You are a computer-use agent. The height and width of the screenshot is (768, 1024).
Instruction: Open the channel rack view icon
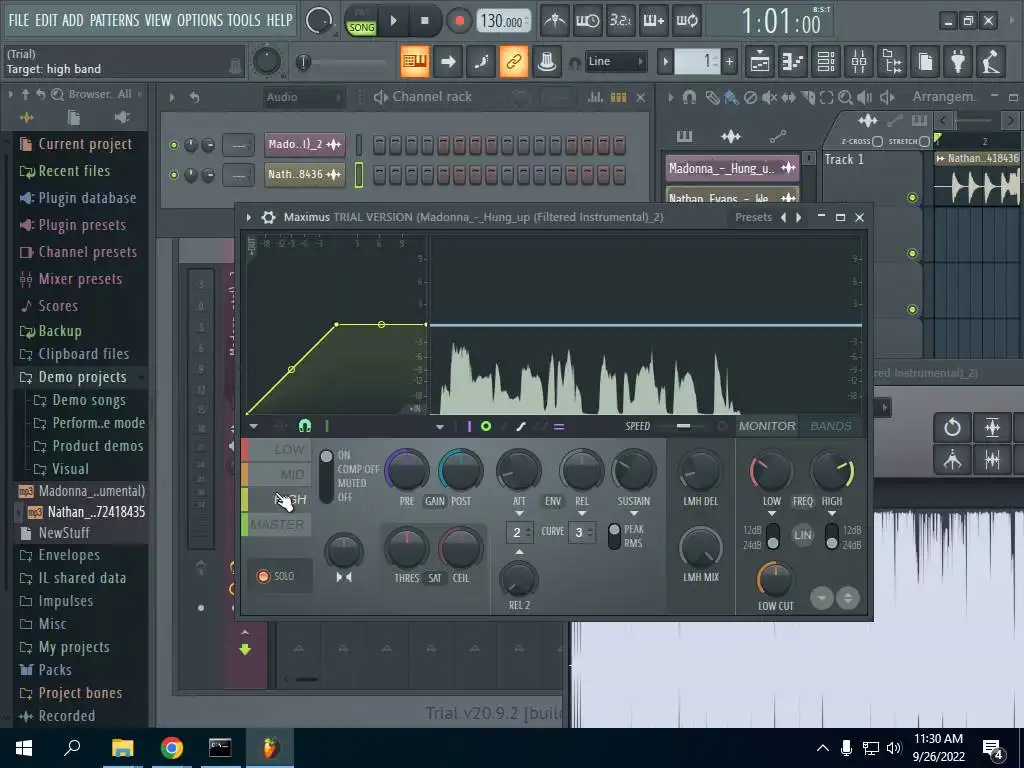point(825,61)
